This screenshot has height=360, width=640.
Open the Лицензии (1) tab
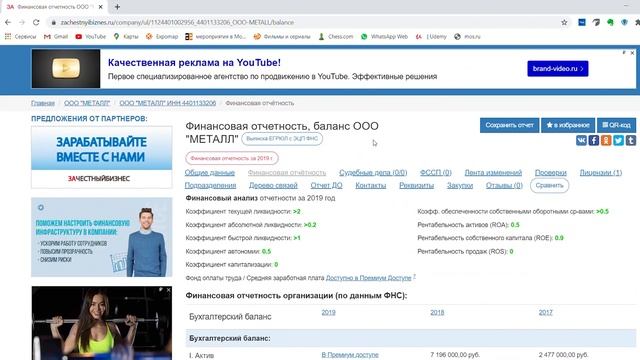(601, 173)
